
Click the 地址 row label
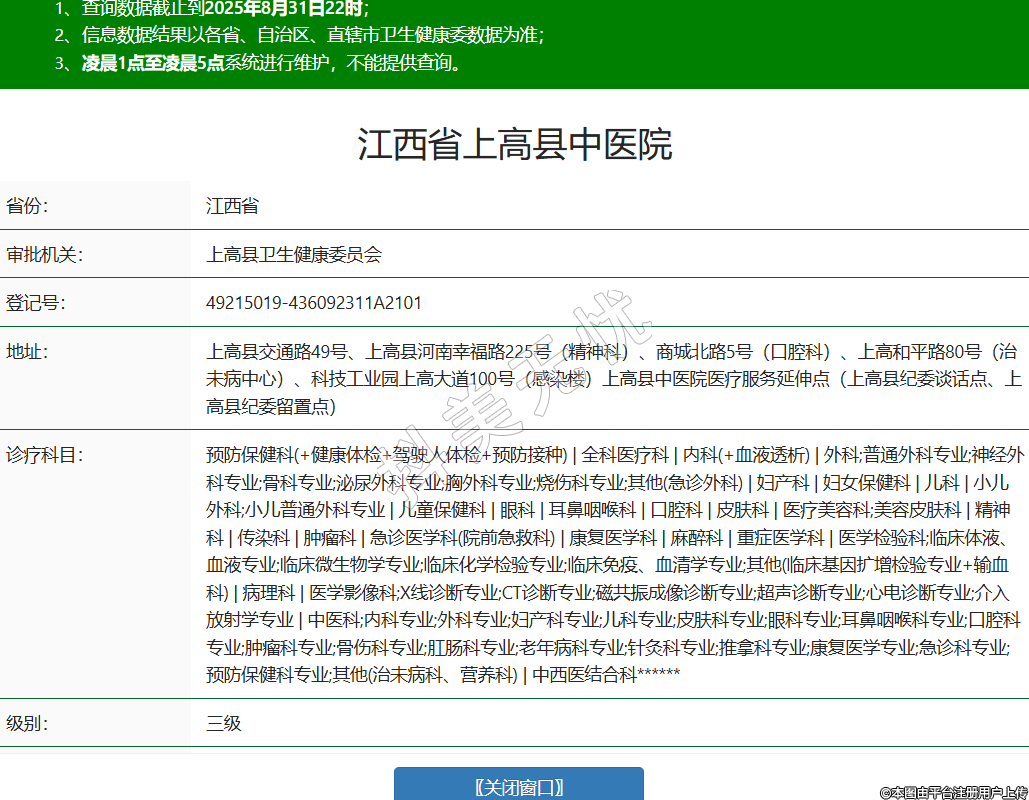click(x=28, y=352)
